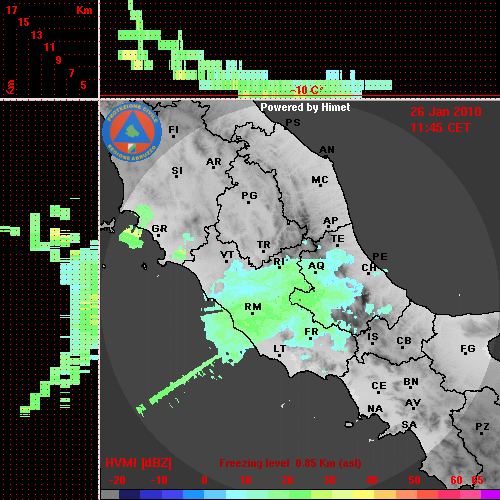Pick the -20 dBZ value on scale

[x=117, y=480]
